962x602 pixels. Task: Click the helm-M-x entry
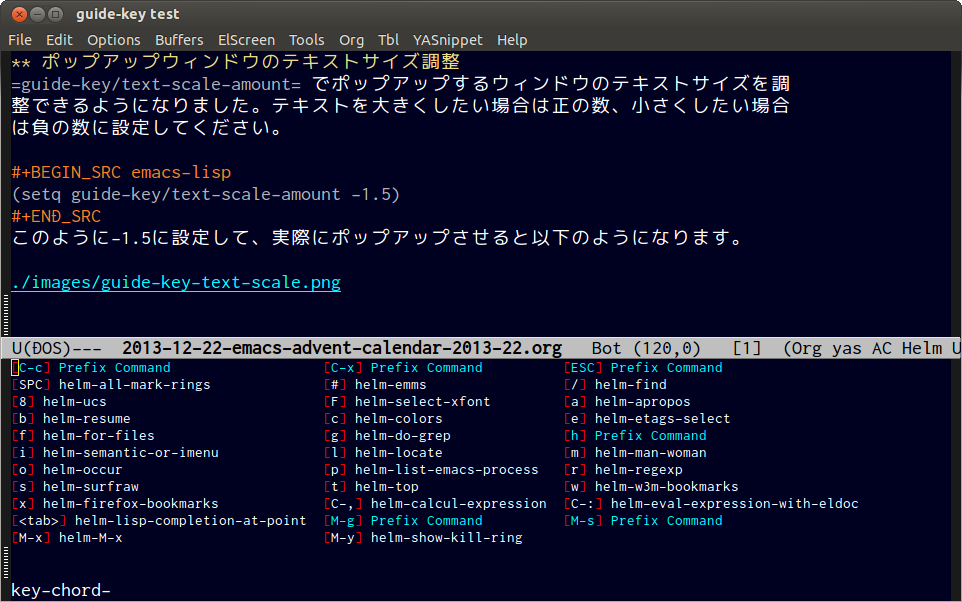pyautogui.click(x=67, y=538)
